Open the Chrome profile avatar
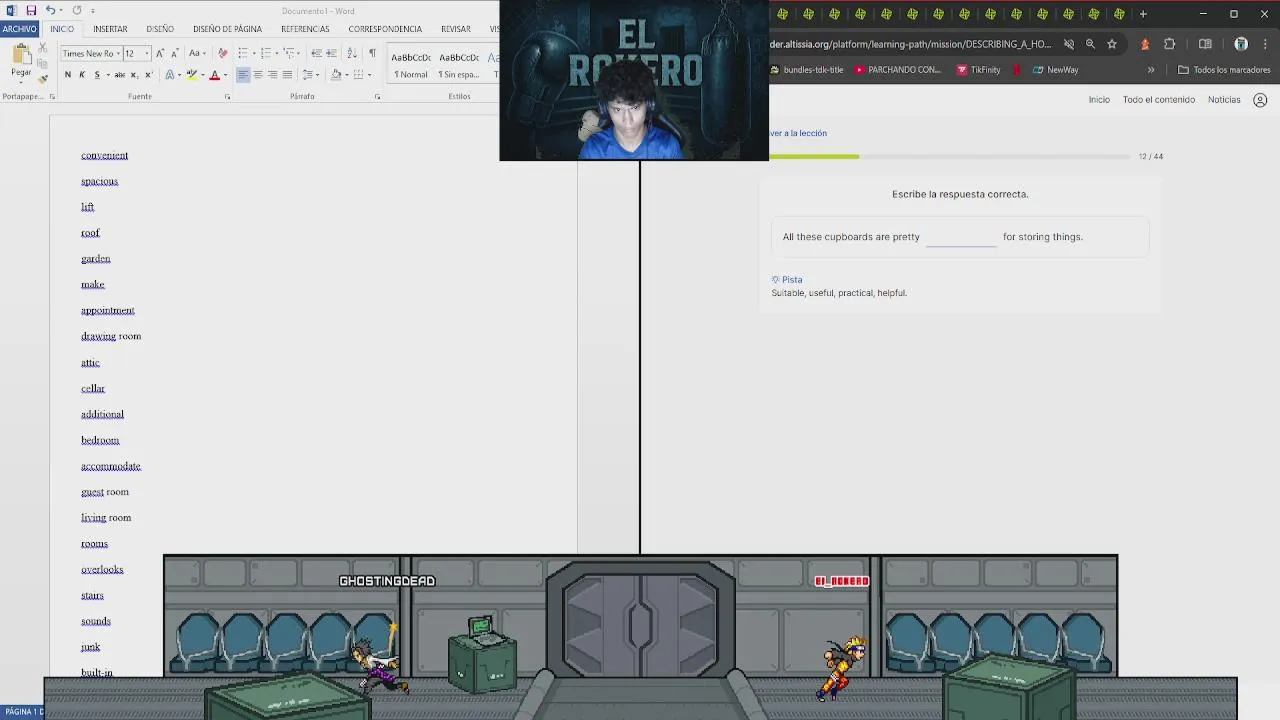The image size is (1280, 720). (x=1241, y=44)
